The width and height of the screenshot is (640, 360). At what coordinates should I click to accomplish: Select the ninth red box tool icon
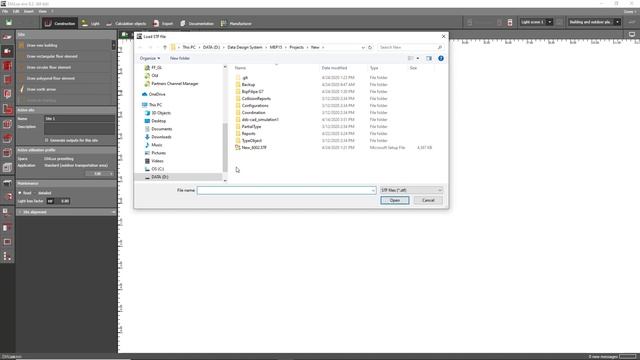click(7, 153)
